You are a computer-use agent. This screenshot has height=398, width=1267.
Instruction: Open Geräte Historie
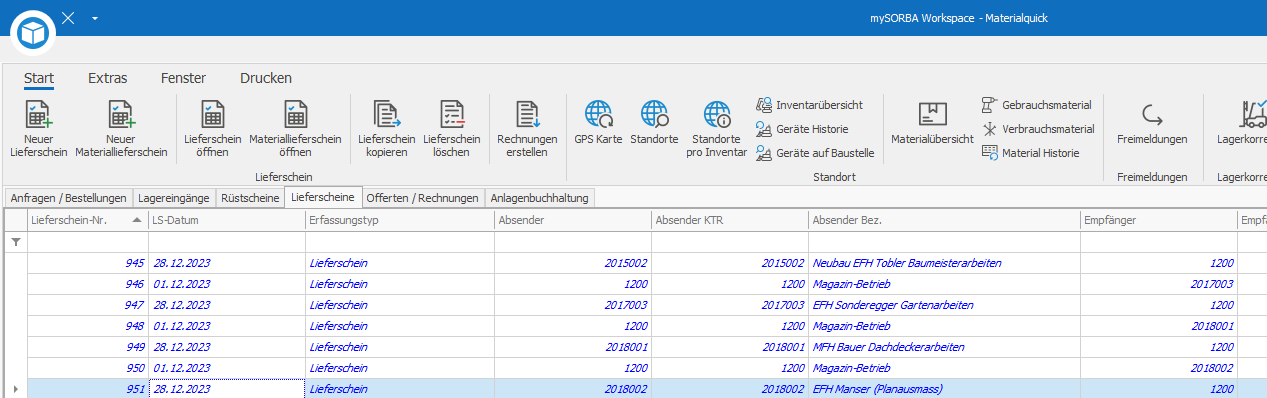tap(802, 129)
